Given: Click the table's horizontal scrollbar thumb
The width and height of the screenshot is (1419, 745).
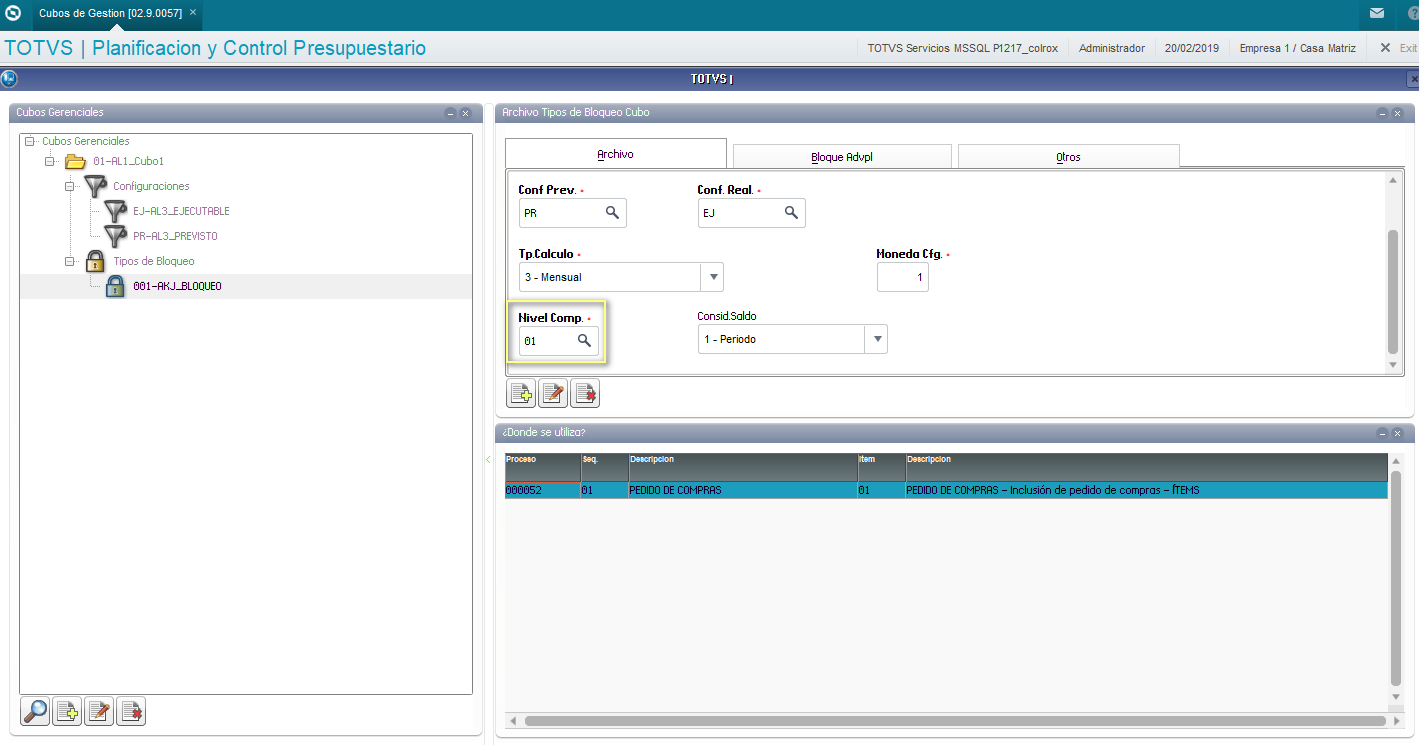Looking at the screenshot, I should [954, 720].
